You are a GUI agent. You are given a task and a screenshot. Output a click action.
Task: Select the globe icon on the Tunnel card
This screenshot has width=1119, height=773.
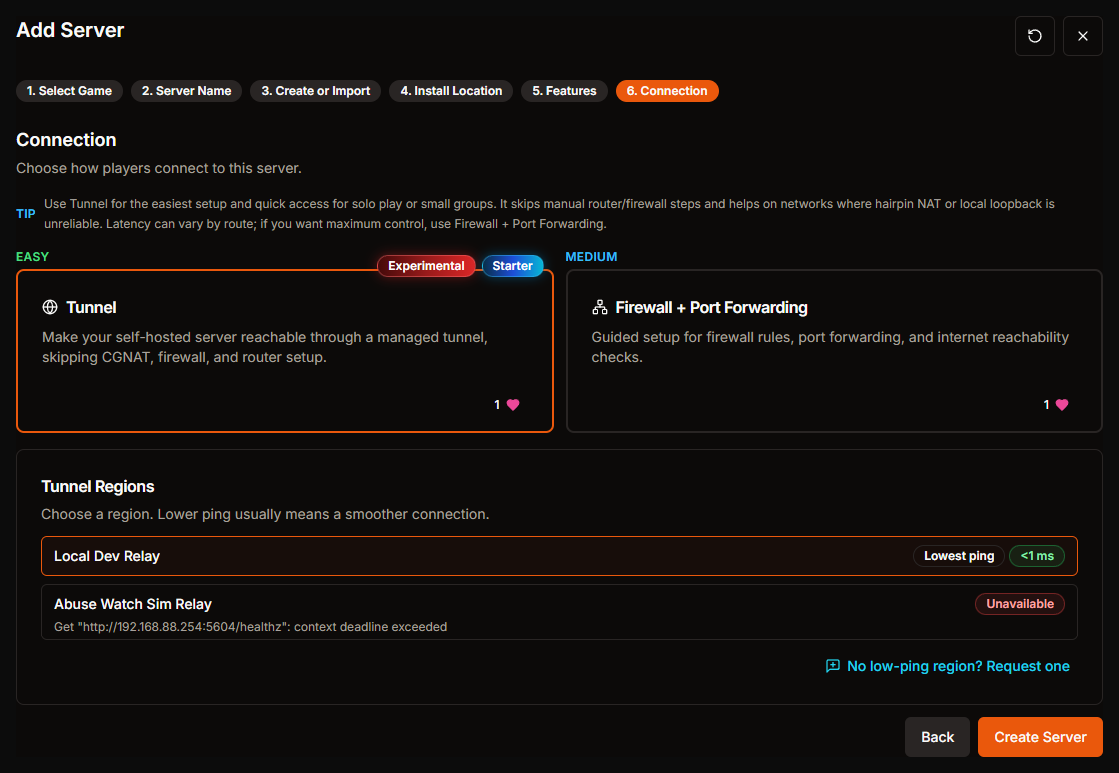(x=51, y=307)
